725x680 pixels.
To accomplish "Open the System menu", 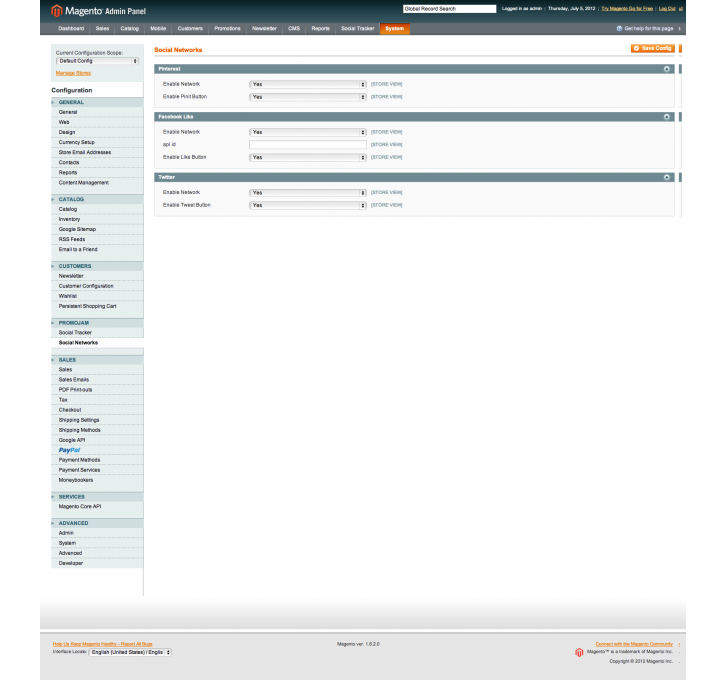I will [395, 29].
